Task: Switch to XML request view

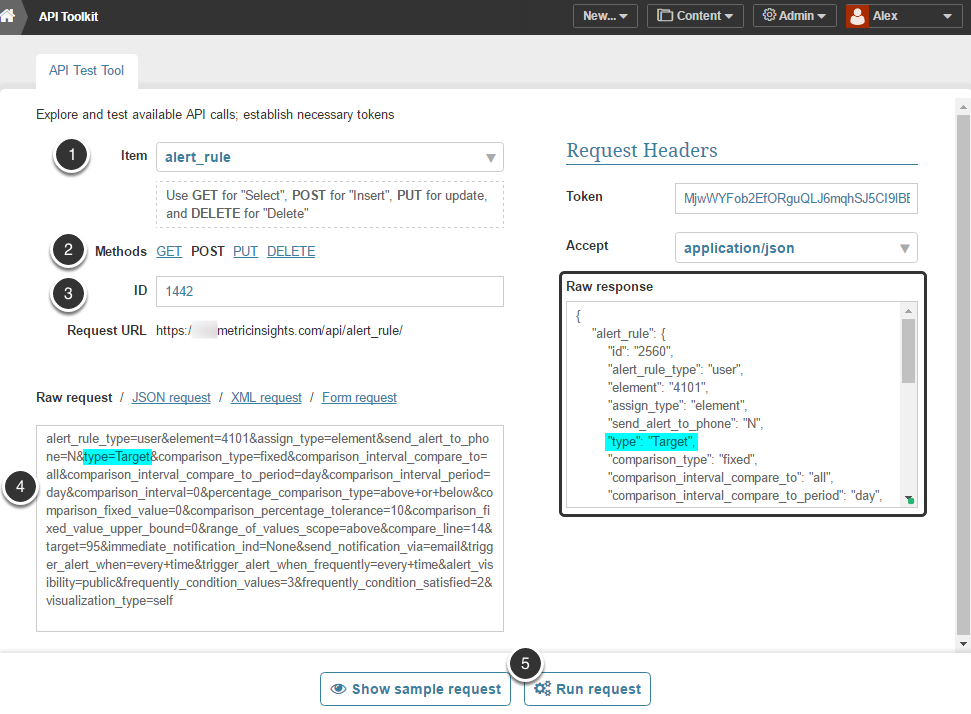Action: click(266, 397)
